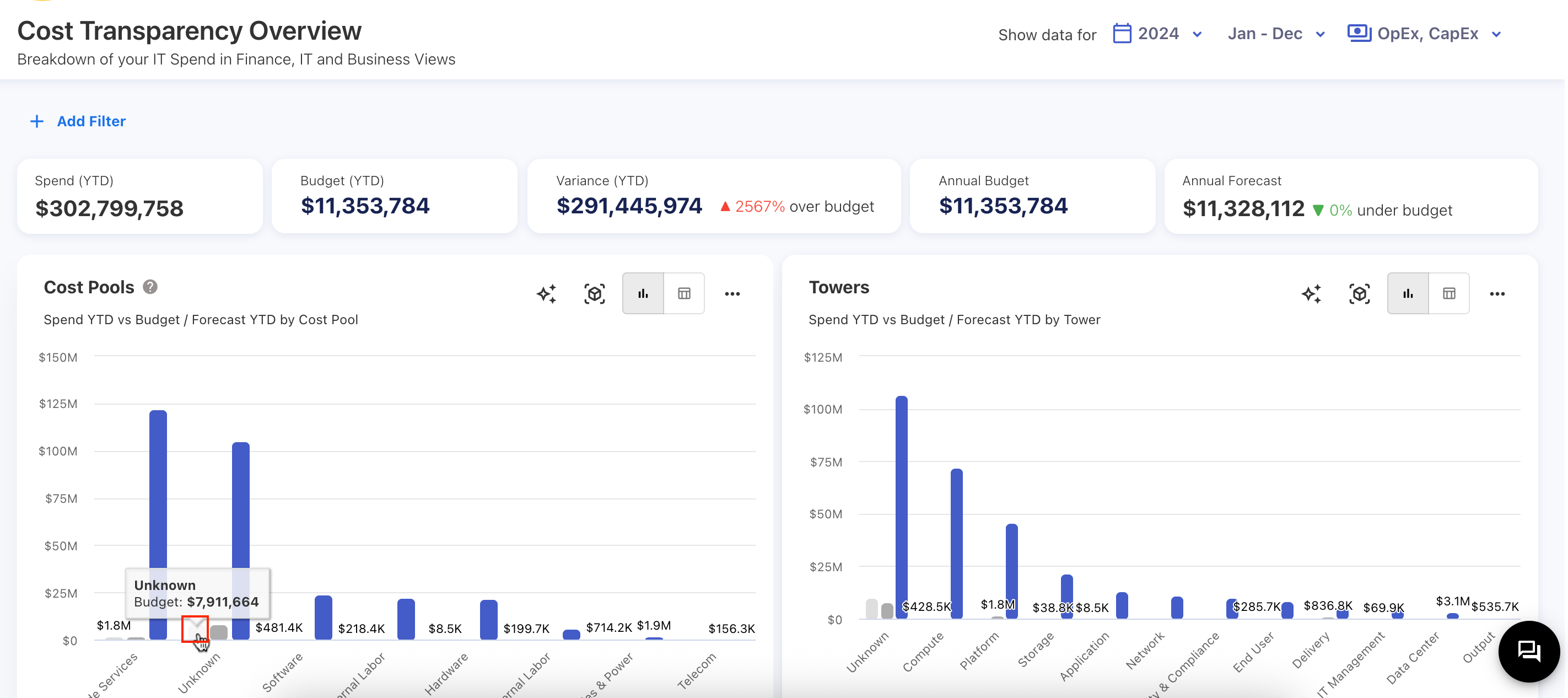Open the chat widget bubble
Image resolution: width=1568 pixels, height=698 pixels.
1528,651
